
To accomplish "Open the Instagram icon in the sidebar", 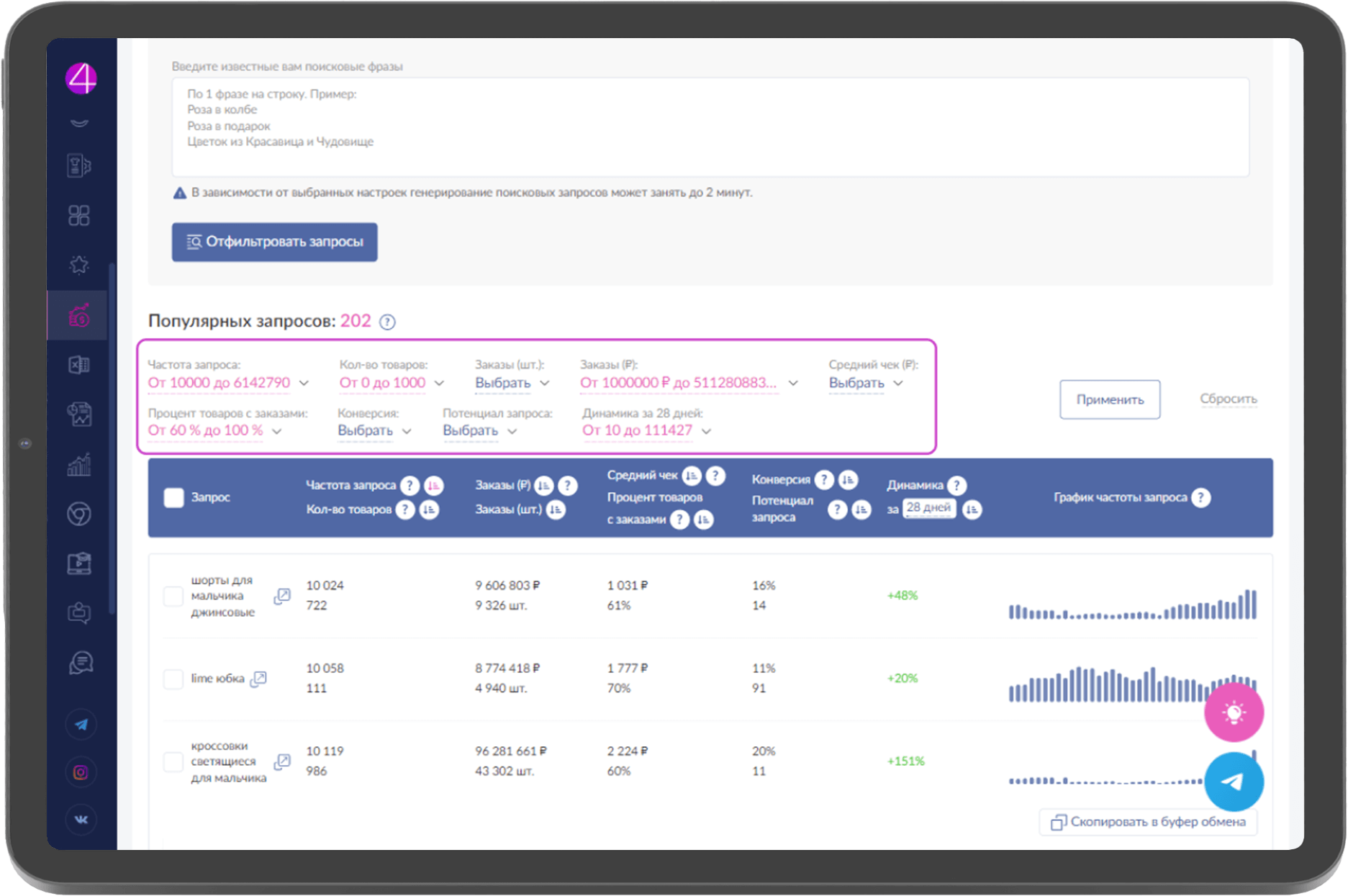I will point(81,772).
